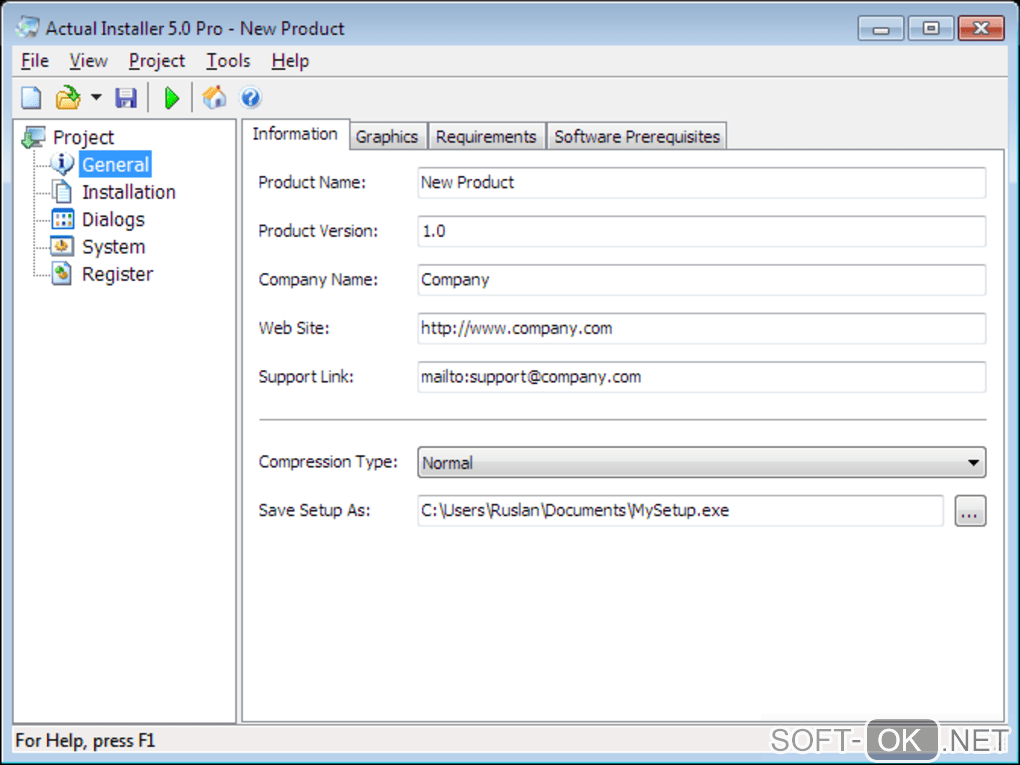
Task: Click the home page toolbar icon
Action: [x=214, y=98]
